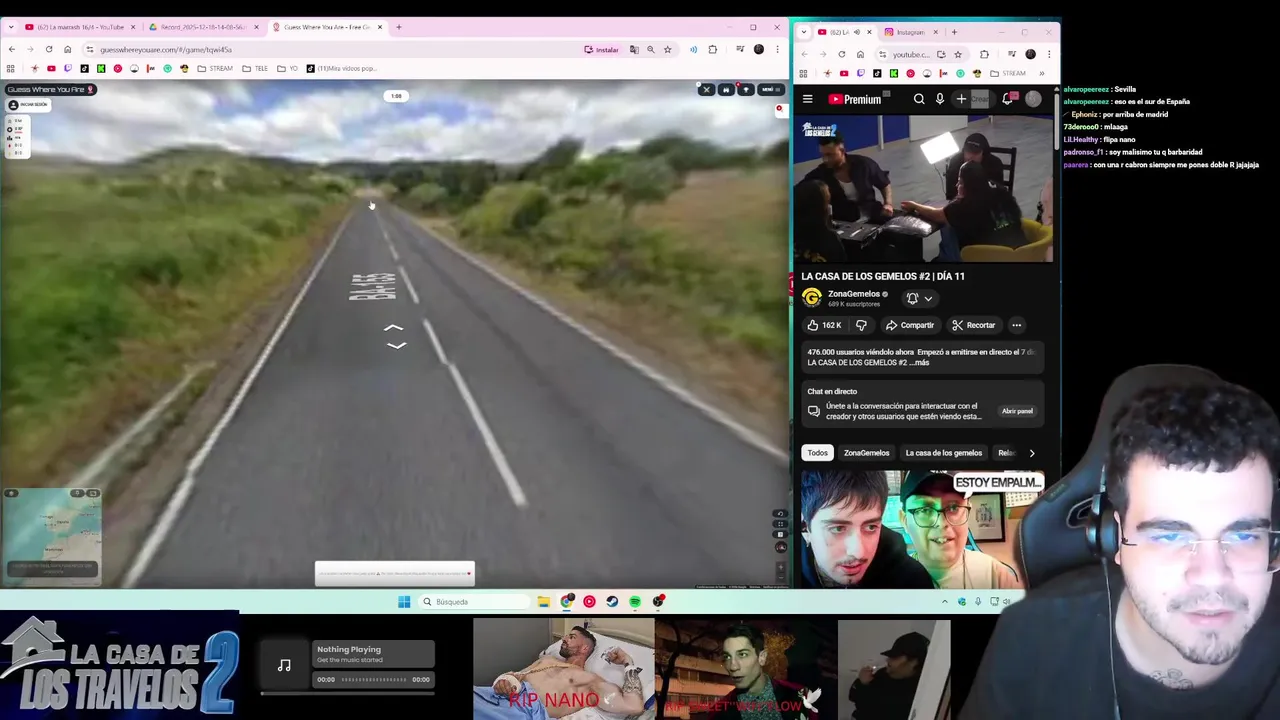Click the YouTube Premium logo
1280x720 pixels.
point(855,99)
